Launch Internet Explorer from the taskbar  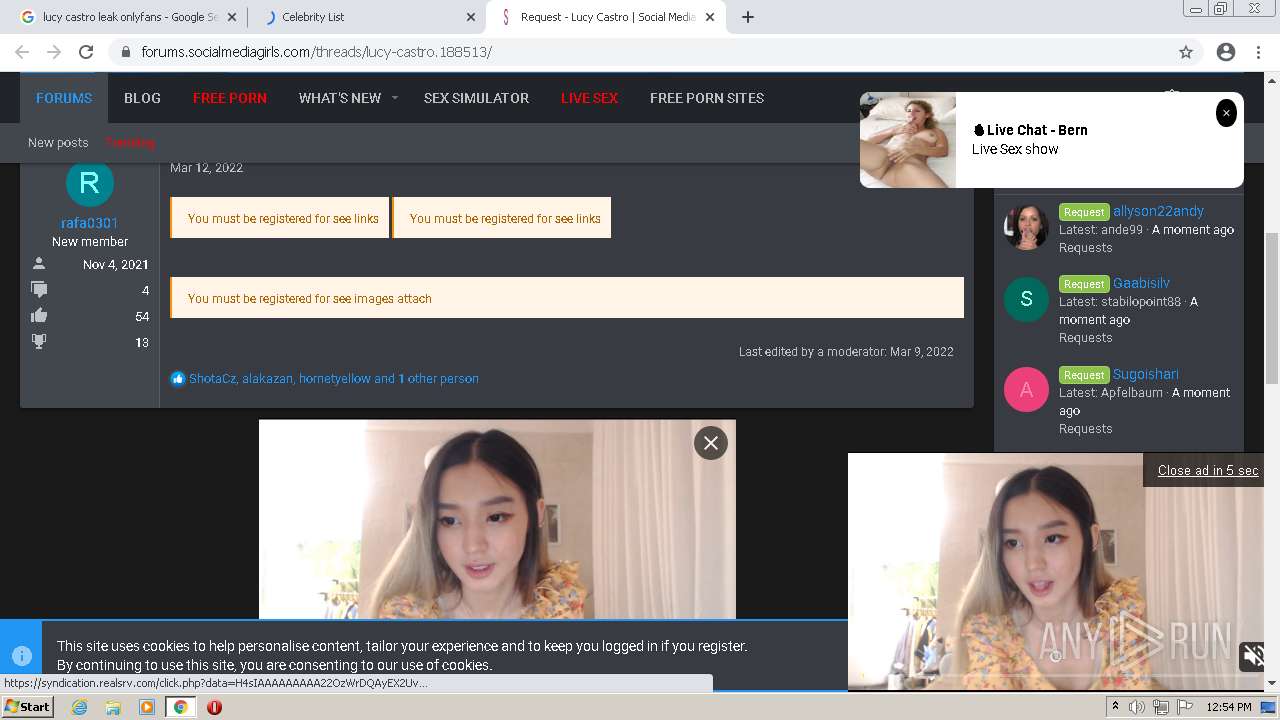click(79, 707)
